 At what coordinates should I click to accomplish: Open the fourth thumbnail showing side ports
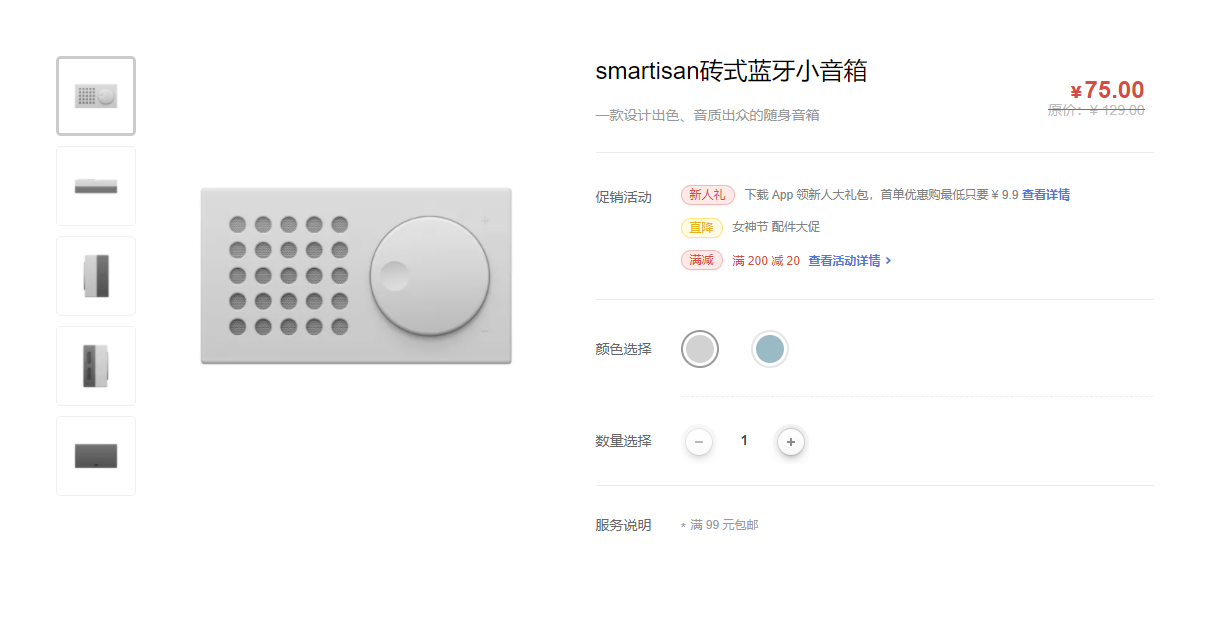click(96, 366)
